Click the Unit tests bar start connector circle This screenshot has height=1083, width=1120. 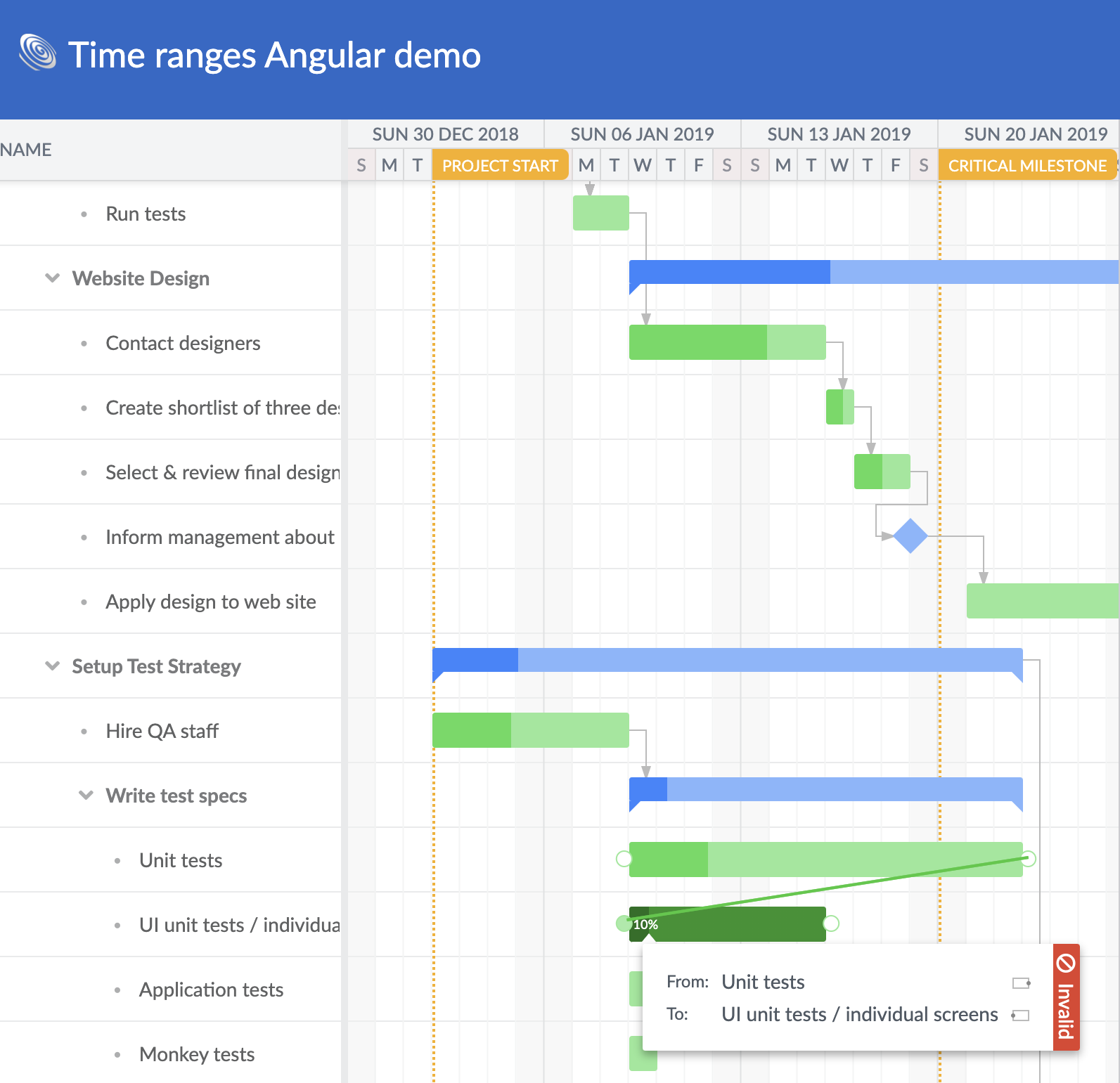click(x=624, y=859)
